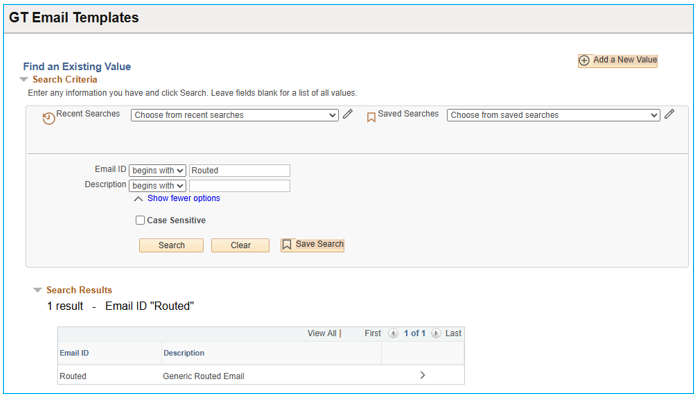Click the Search Results heading text
This screenshot has width=697, height=397.
[x=79, y=290]
